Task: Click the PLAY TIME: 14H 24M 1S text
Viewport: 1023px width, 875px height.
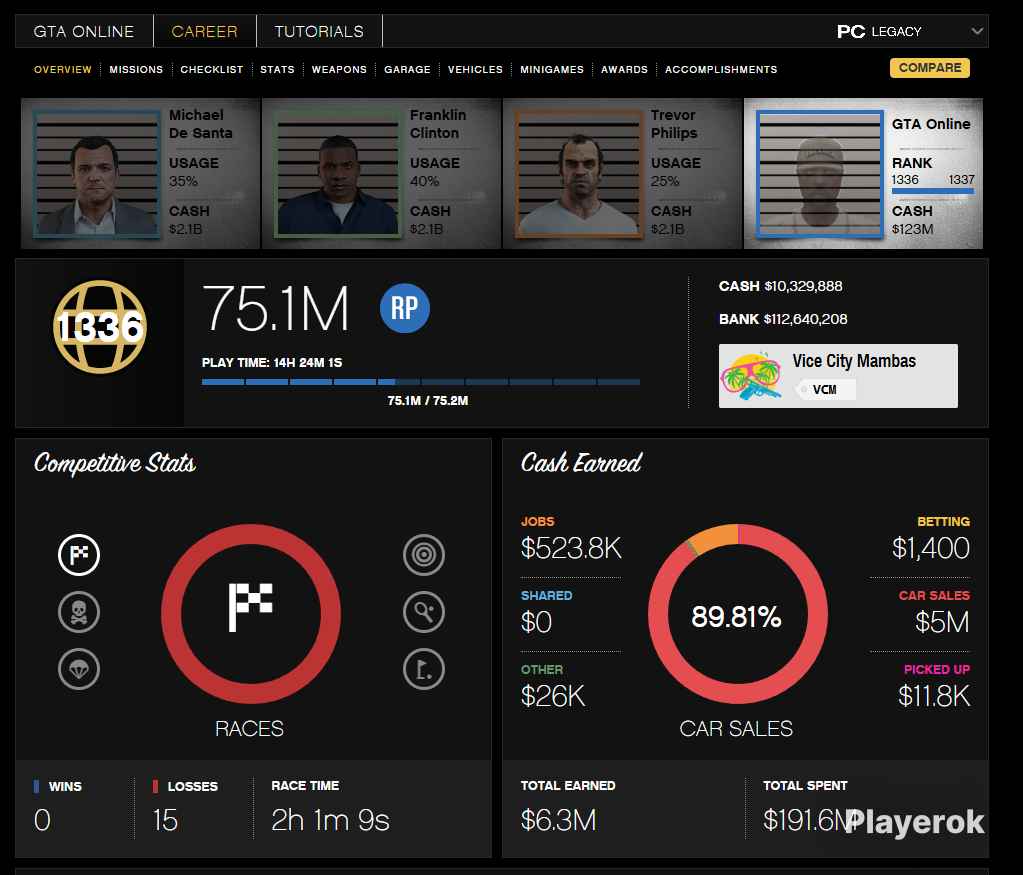Action: pyautogui.click(x=272, y=362)
